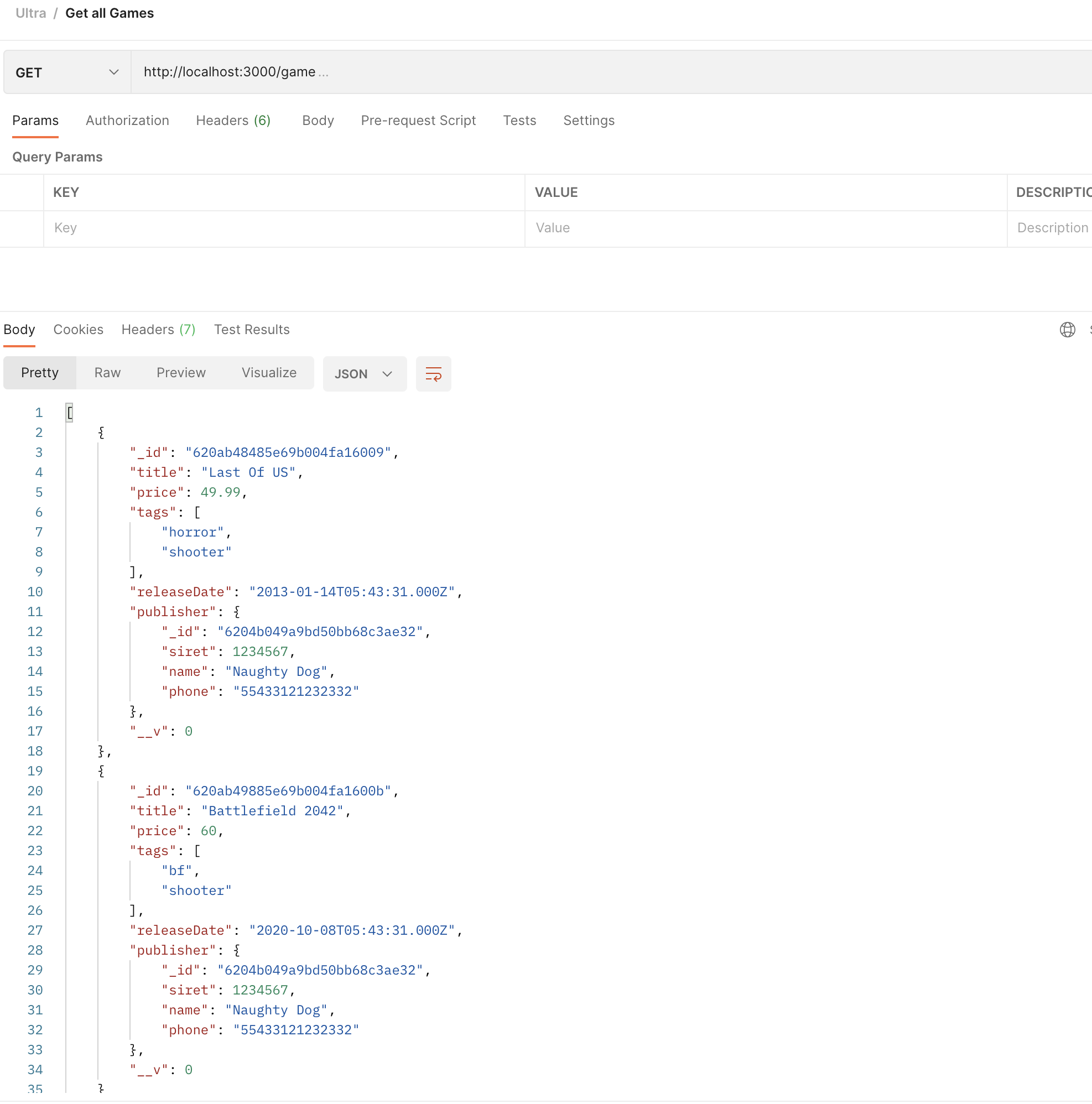Open response Headers (7) tab
The width and height of the screenshot is (1092, 1104).
158,330
